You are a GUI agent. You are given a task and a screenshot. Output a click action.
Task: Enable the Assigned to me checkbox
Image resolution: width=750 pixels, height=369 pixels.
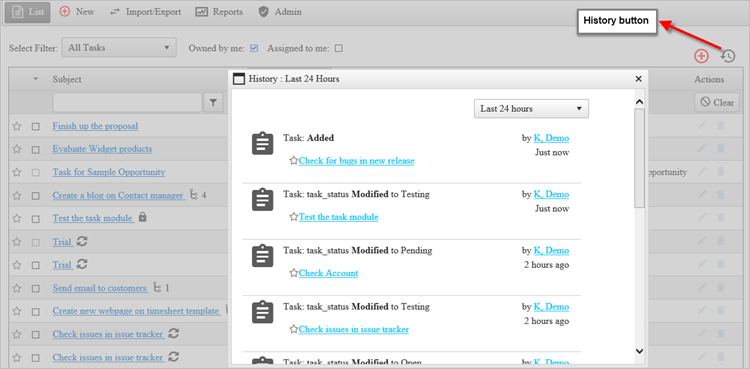339,48
